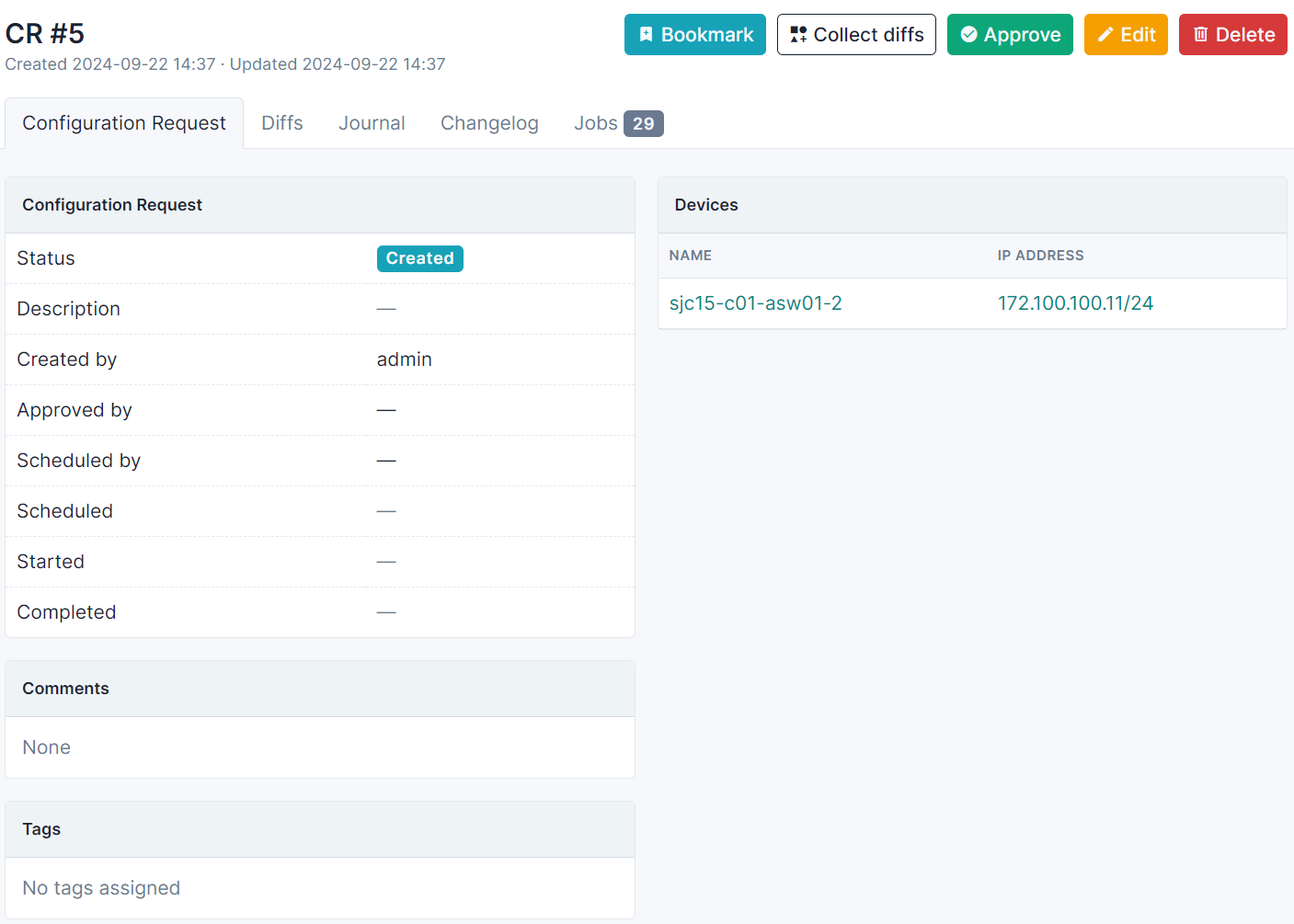The width and height of the screenshot is (1294, 924).
Task: Click the NAME column header
Action: pyautogui.click(x=691, y=256)
